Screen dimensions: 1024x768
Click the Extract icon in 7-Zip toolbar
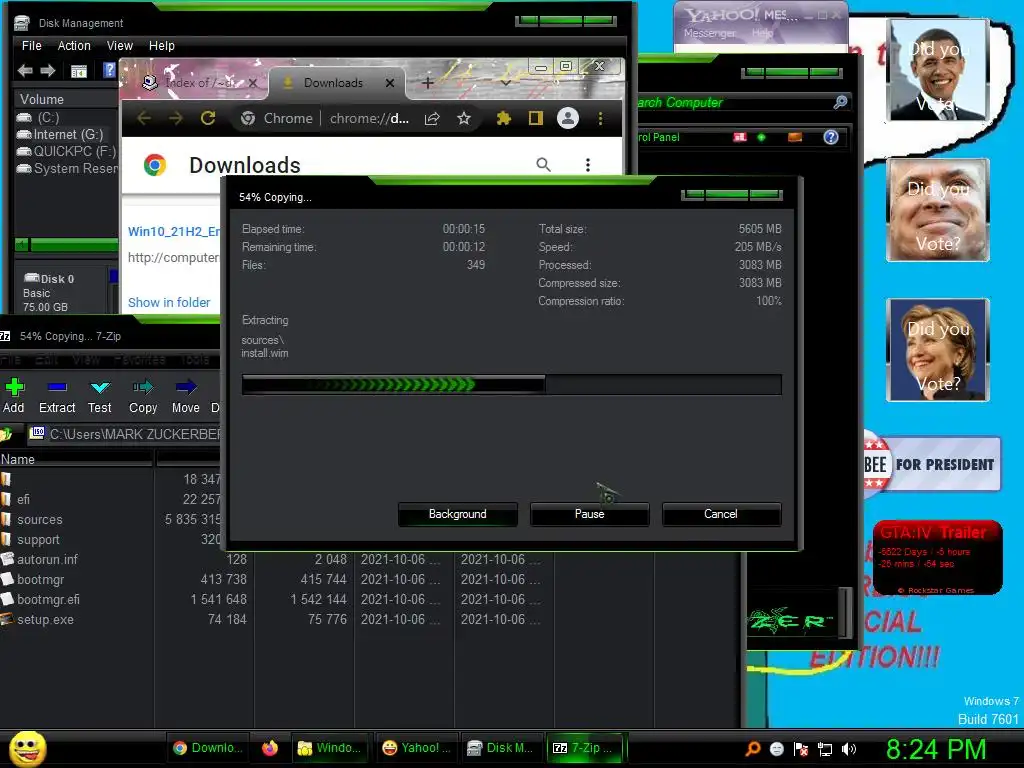57,396
